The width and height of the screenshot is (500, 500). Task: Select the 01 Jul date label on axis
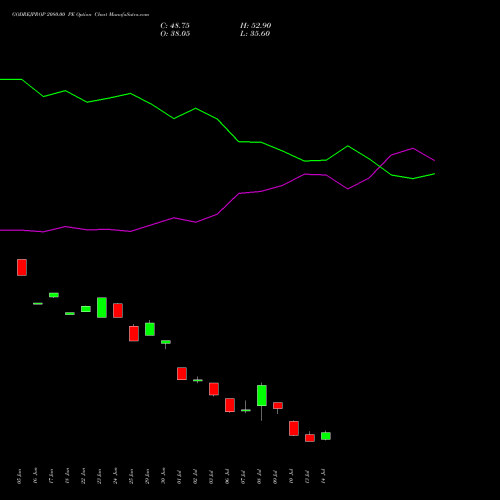point(179,476)
